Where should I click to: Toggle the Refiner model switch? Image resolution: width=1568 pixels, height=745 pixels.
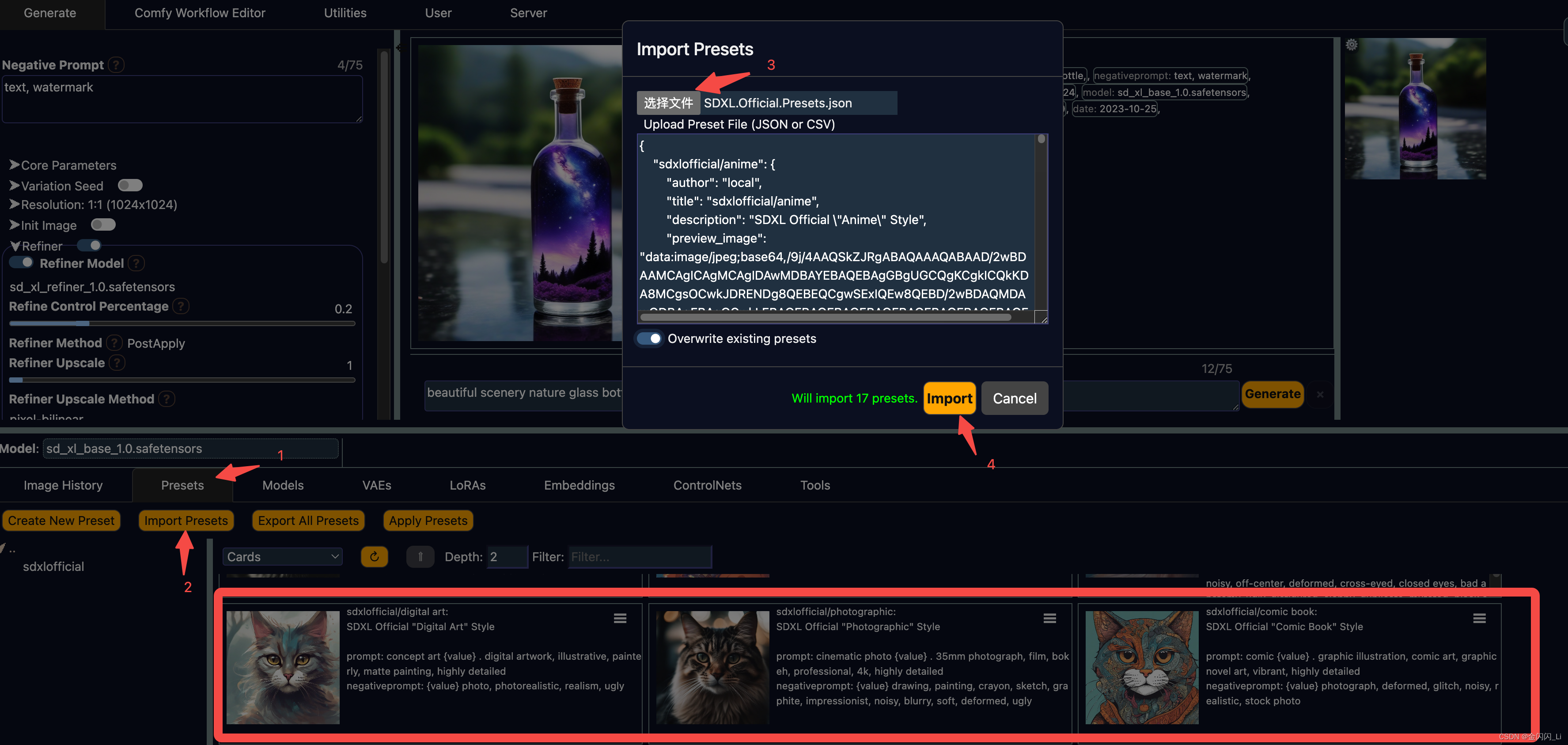tap(23, 262)
